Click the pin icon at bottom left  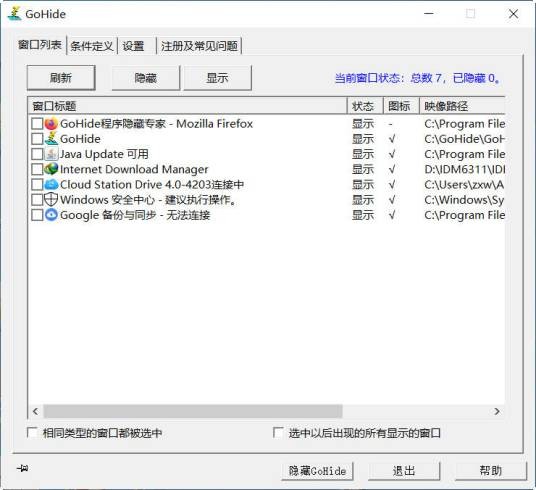click(x=23, y=468)
